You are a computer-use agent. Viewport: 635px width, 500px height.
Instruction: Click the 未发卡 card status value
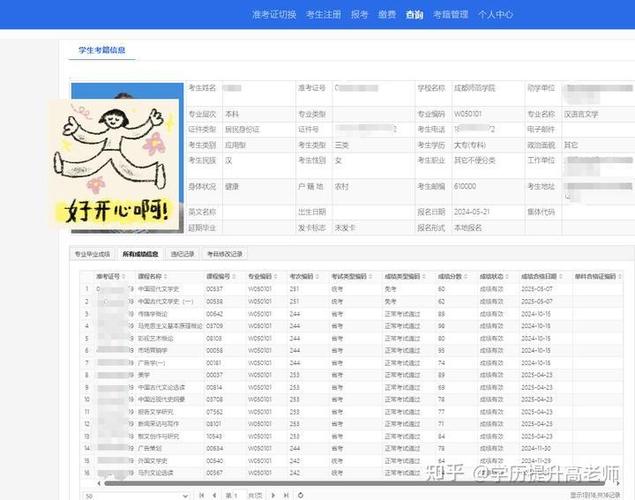pyautogui.click(x=345, y=228)
